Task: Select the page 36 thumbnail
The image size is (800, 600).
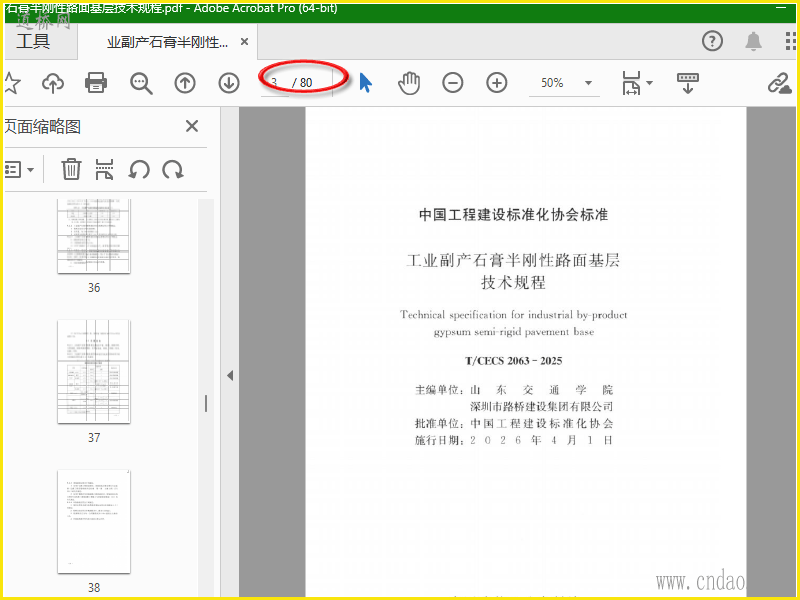Action: coord(94,236)
